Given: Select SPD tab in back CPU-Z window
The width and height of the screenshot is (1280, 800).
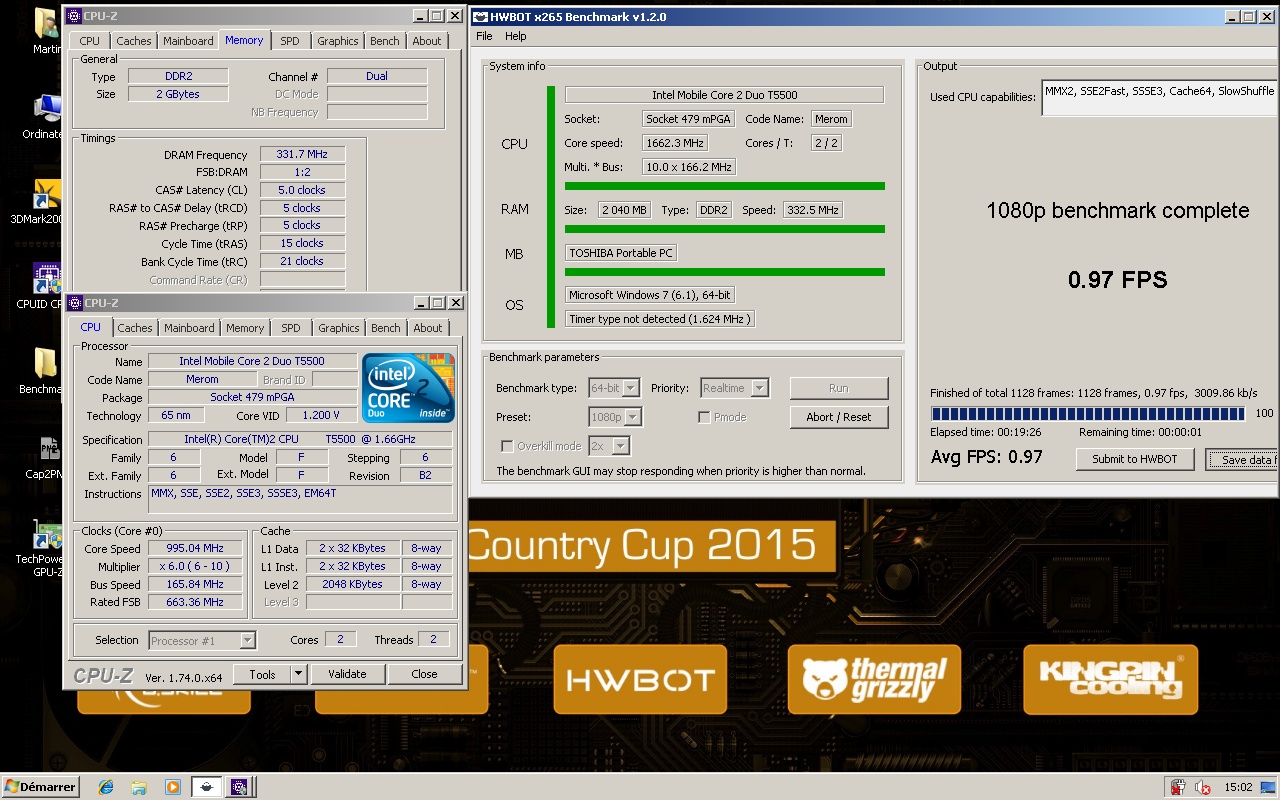Looking at the screenshot, I should click(289, 41).
